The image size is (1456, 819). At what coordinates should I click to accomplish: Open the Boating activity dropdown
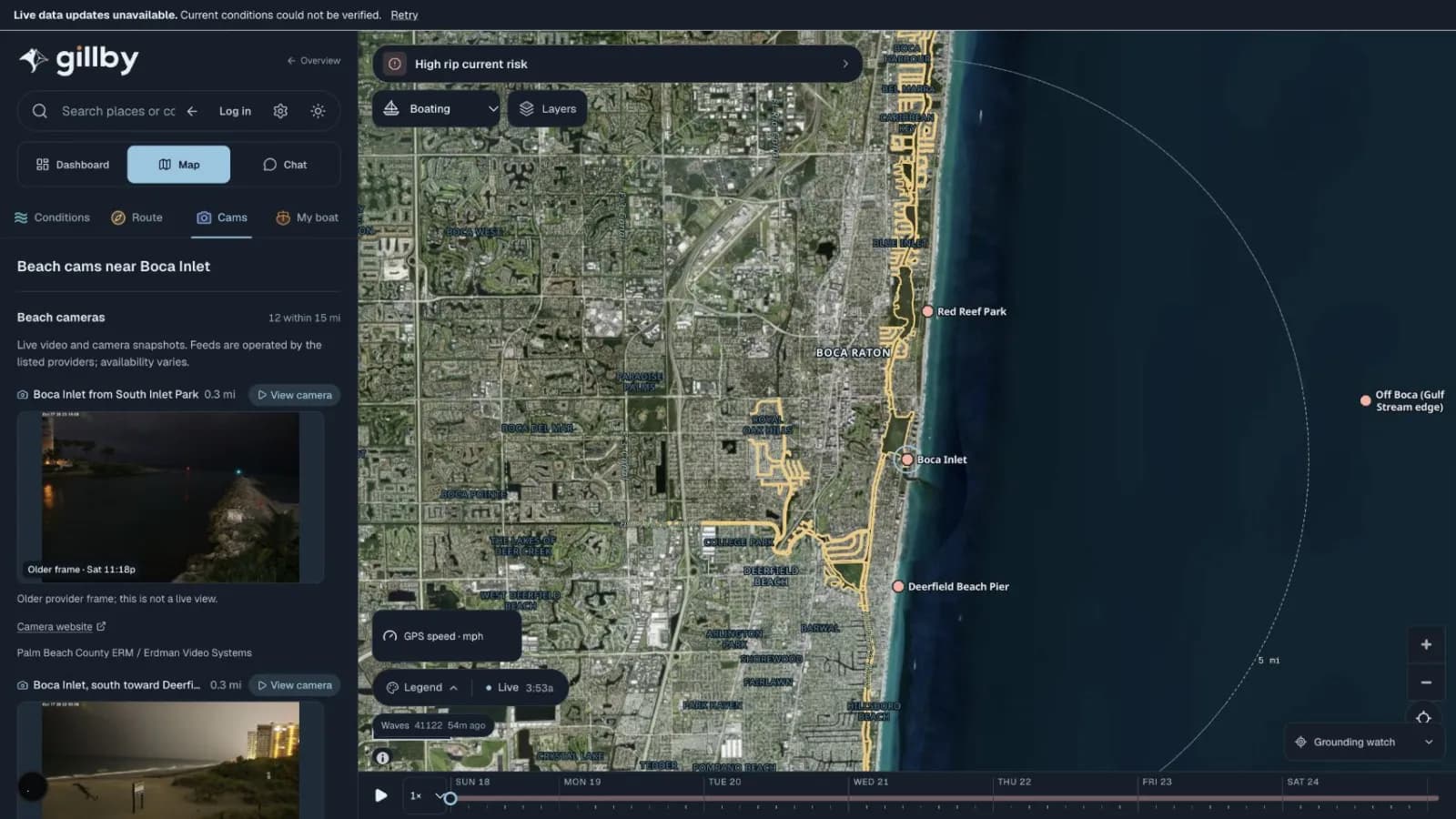tap(436, 108)
